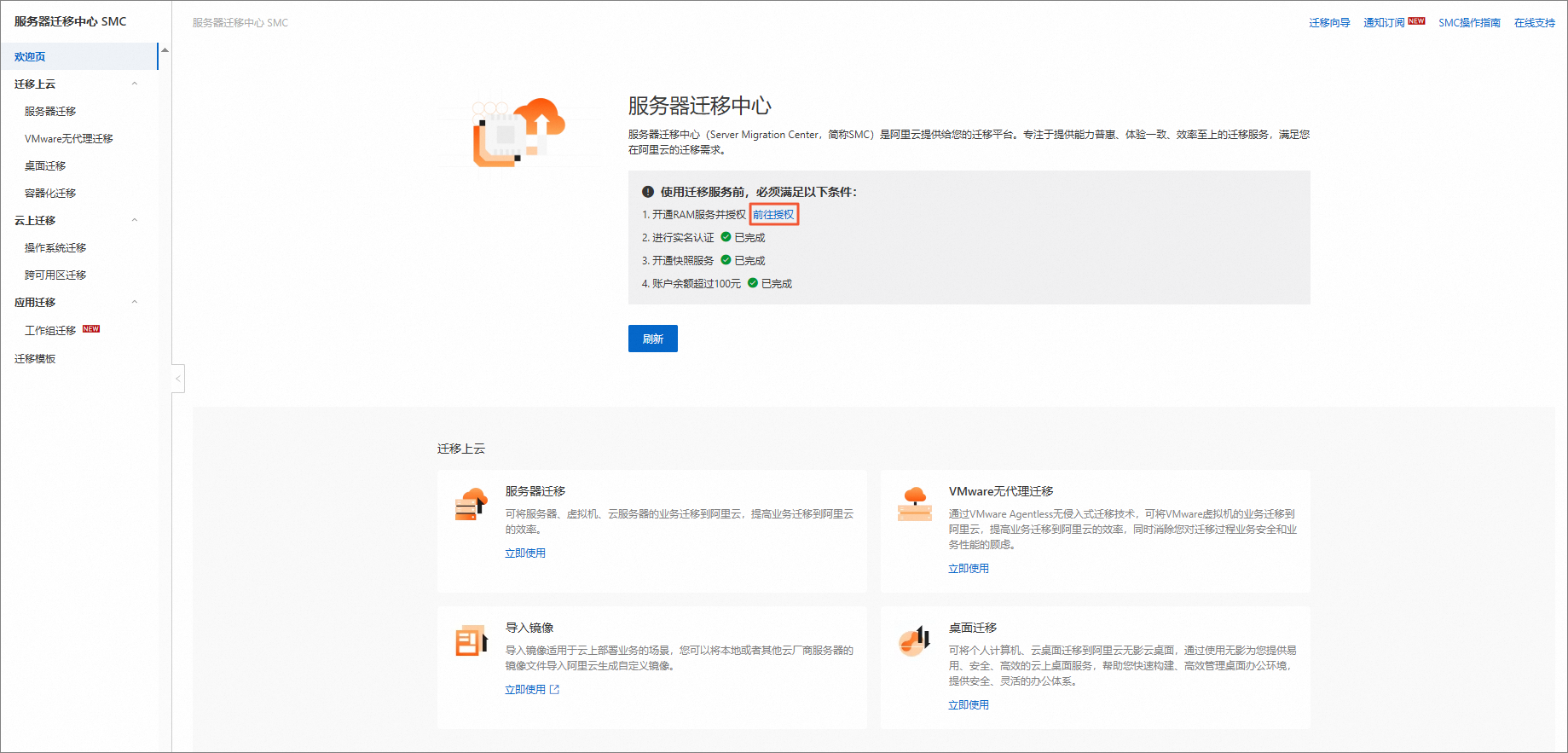Image resolution: width=1568 pixels, height=753 pixels.
Task: Click the 服务器迁移中心 main page heading
Action: click(700, 106)
